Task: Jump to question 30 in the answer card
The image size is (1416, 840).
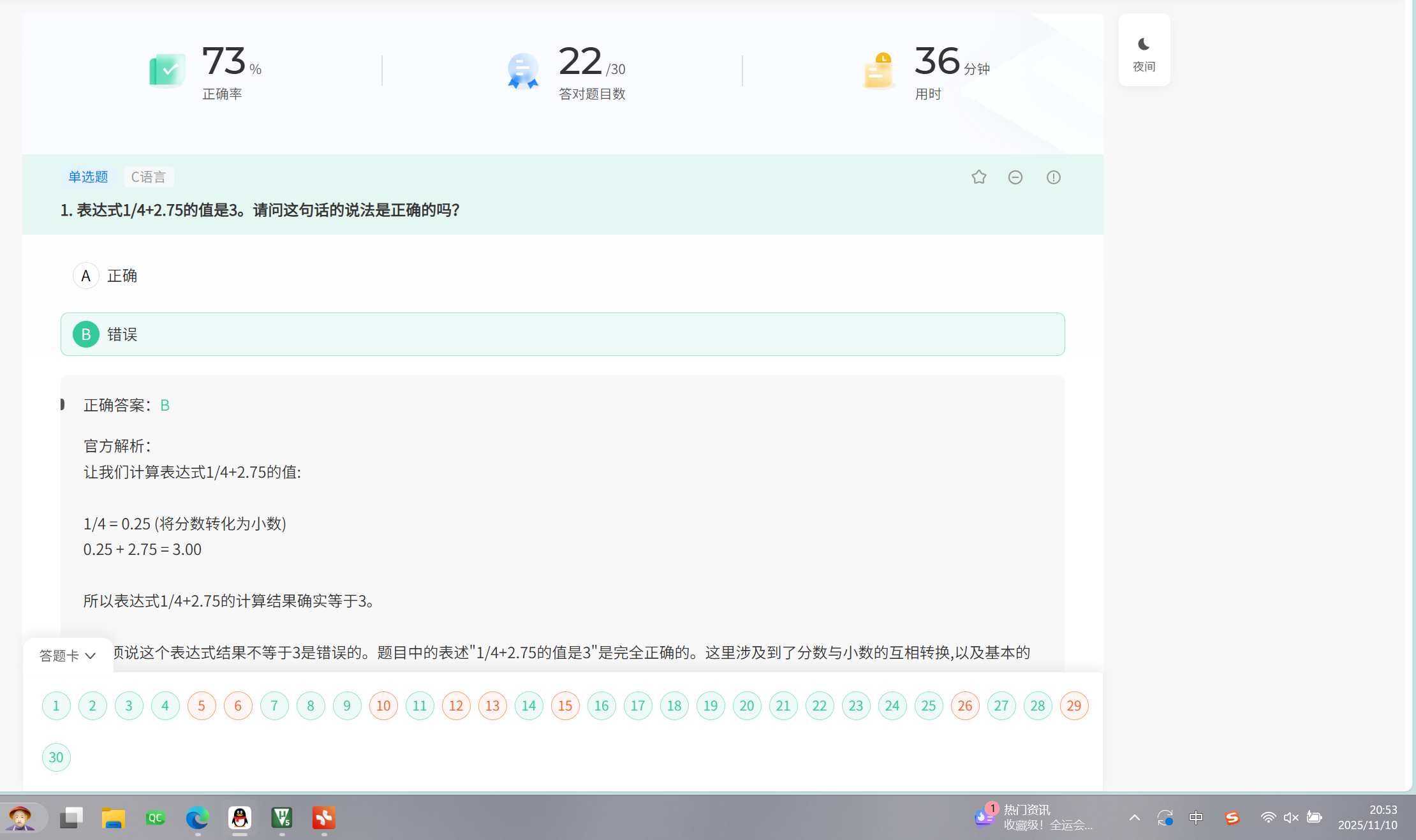Action: pyautogui.click(x=56, y=757)
